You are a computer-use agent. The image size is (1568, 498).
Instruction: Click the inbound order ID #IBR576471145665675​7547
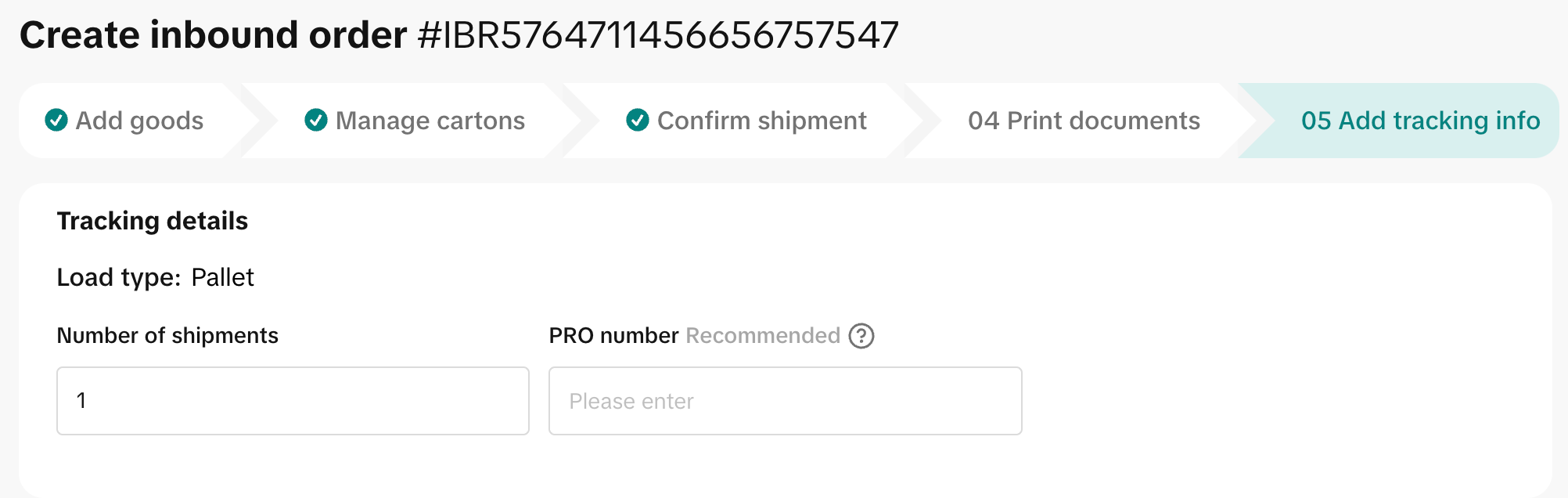point(658,36)
